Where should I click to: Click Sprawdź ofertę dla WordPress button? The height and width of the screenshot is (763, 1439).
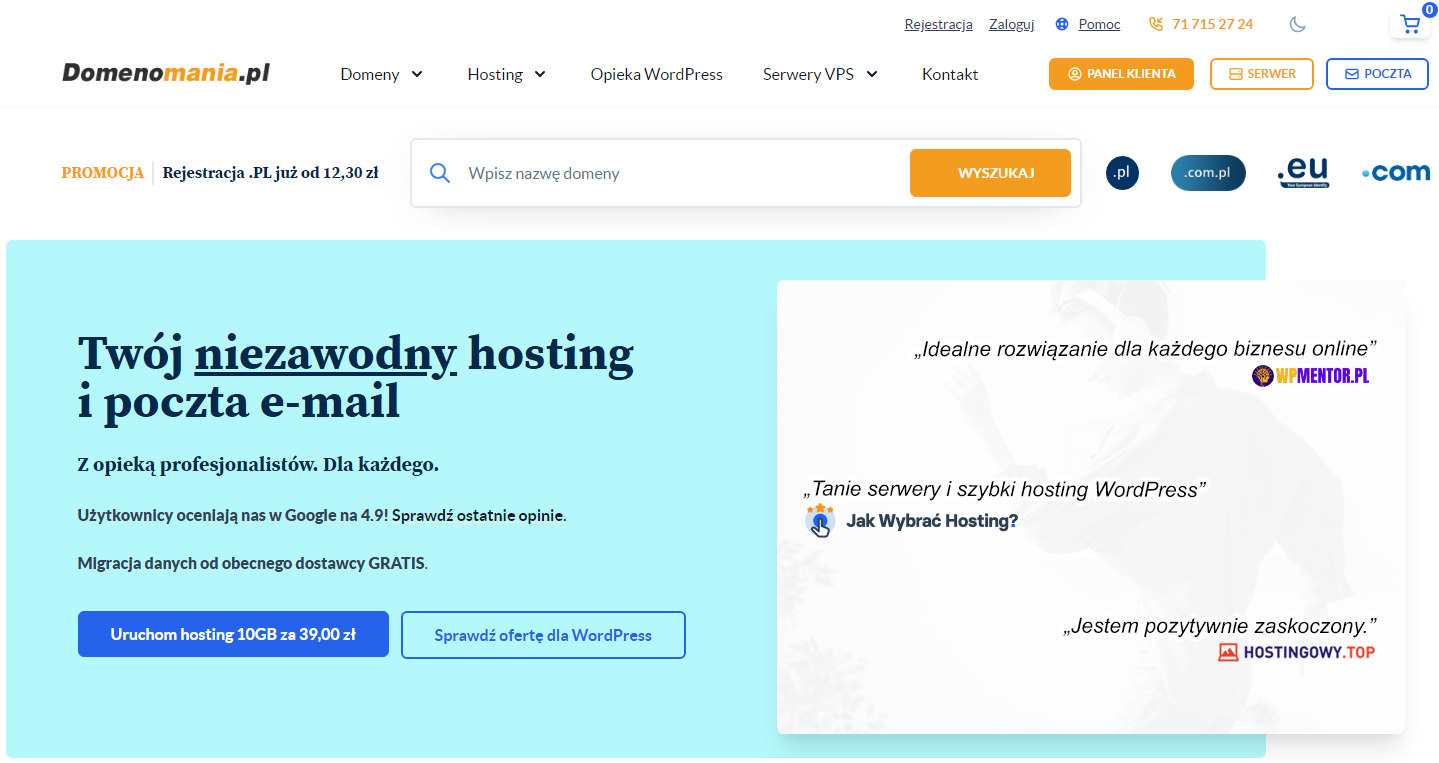pos(543,635)
